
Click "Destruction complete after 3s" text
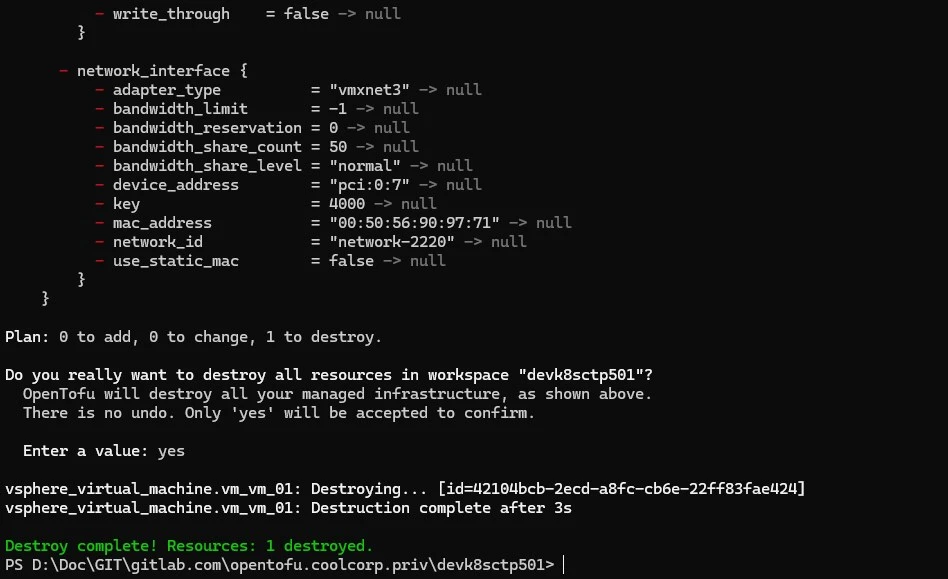tap(441, 508)
